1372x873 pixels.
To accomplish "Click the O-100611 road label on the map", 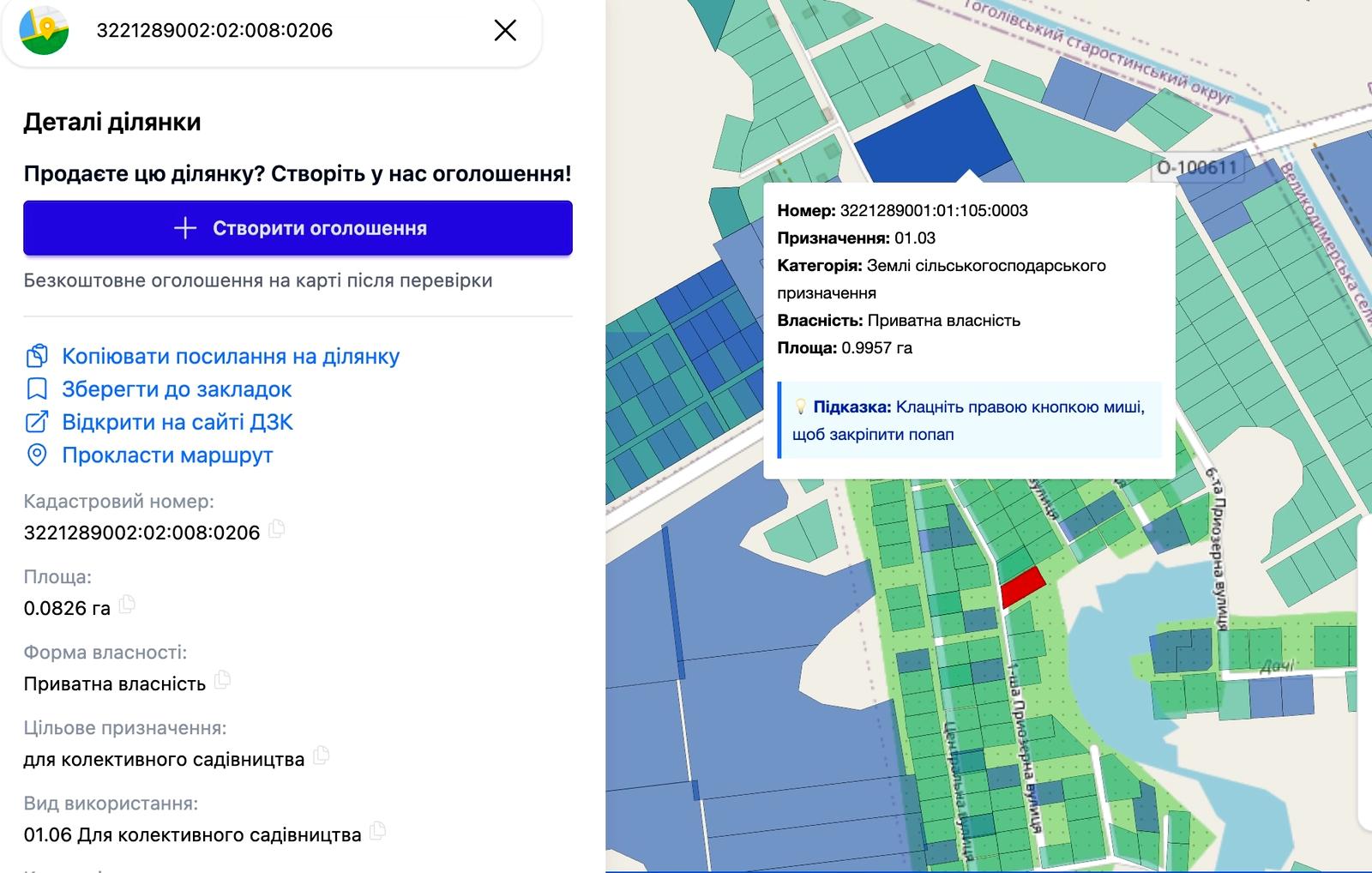I will pyautogui.click(x=1197, y=167).
